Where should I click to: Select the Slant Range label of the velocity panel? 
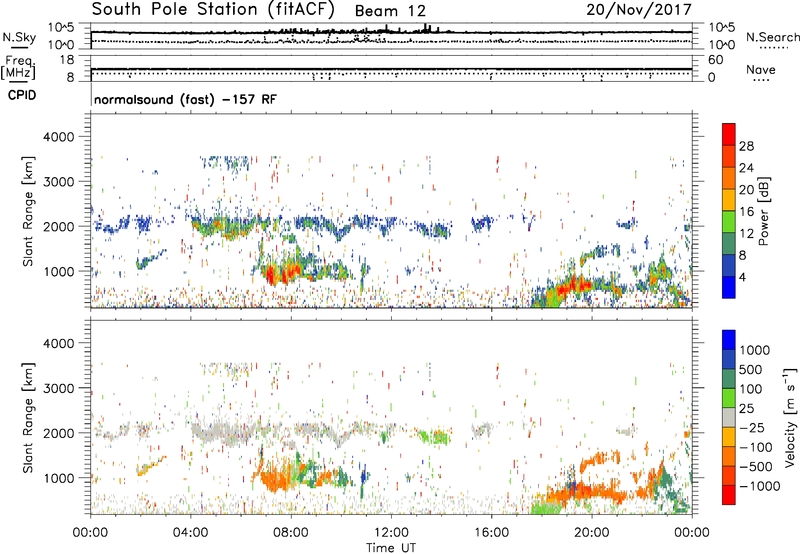28,418
